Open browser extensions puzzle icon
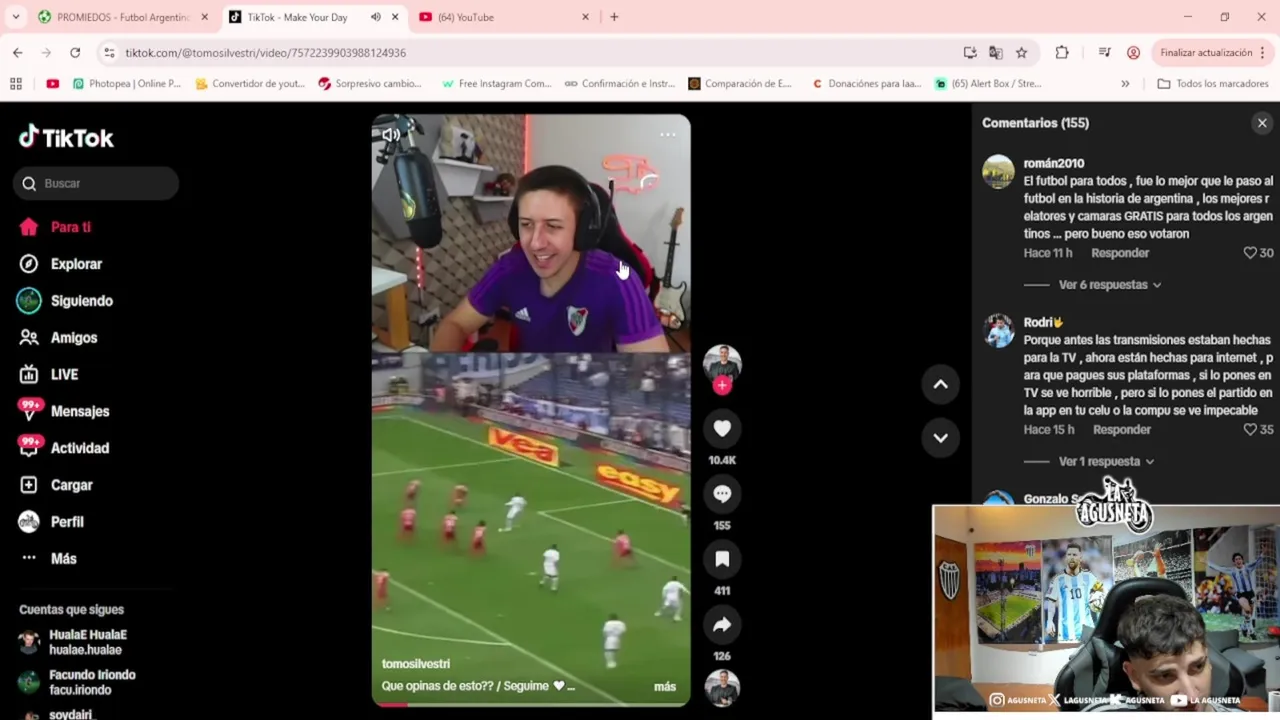Image resolution: width=1280 pixels, height=720 pixels. click(x=1062, y=53)
